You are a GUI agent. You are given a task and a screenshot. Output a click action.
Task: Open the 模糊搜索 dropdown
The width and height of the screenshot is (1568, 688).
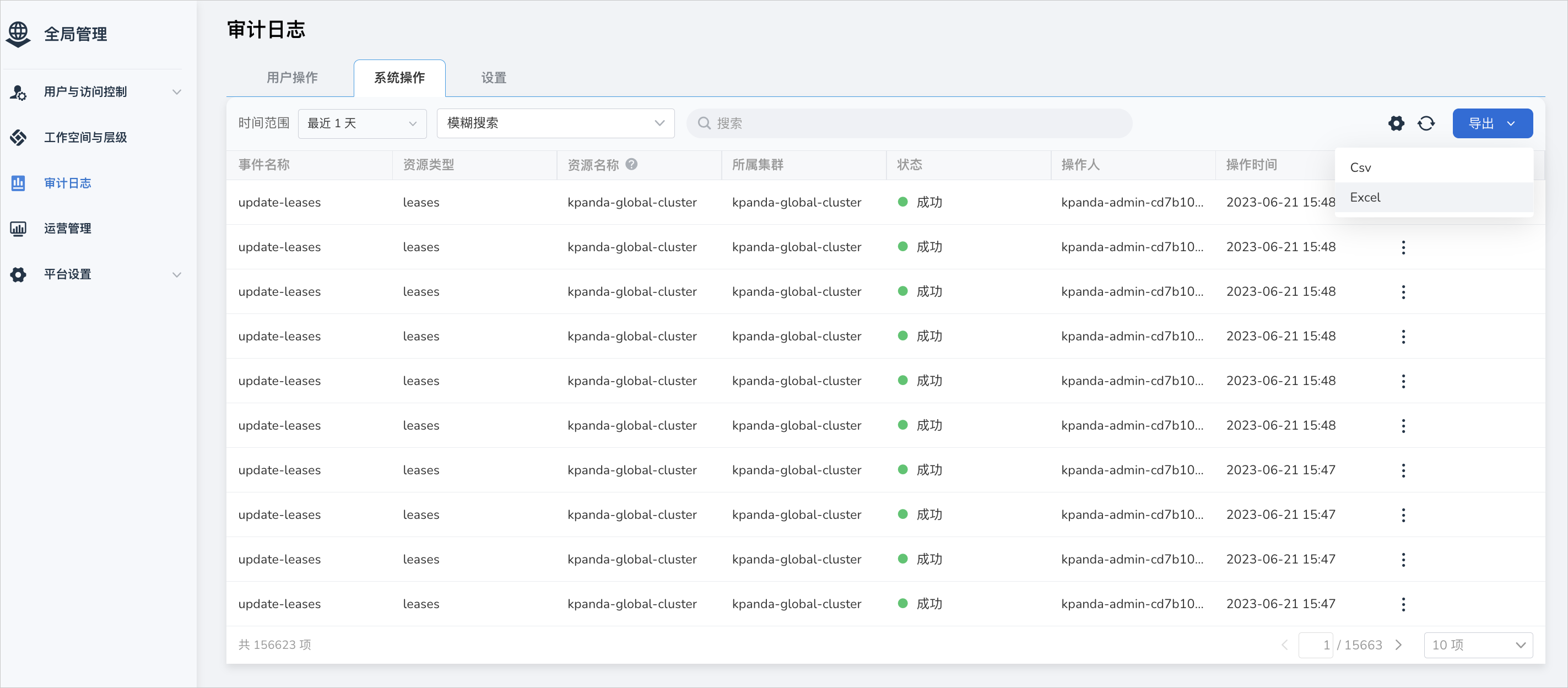coord(555,123)
